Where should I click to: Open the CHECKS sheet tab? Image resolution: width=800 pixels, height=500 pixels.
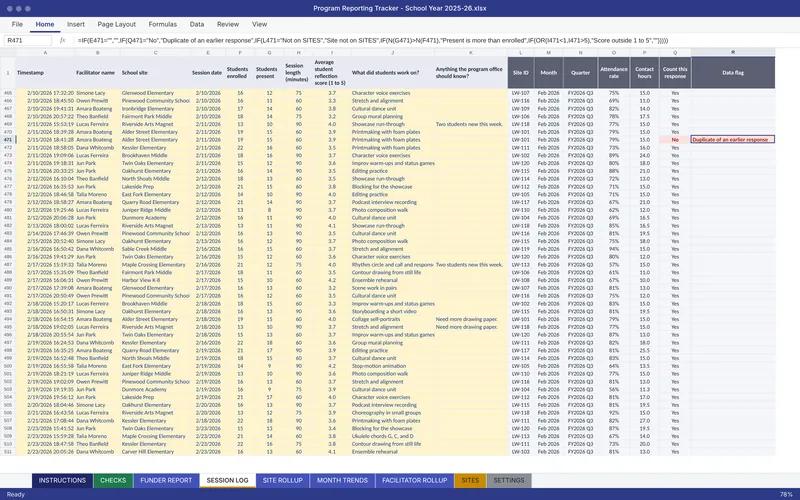[x=113, y=480]
